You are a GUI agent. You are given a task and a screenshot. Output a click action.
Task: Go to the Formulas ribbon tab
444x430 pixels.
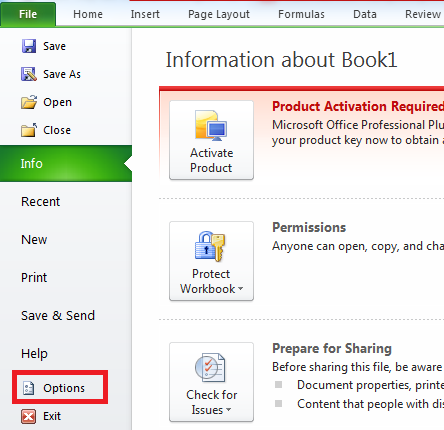coord(301,14)
